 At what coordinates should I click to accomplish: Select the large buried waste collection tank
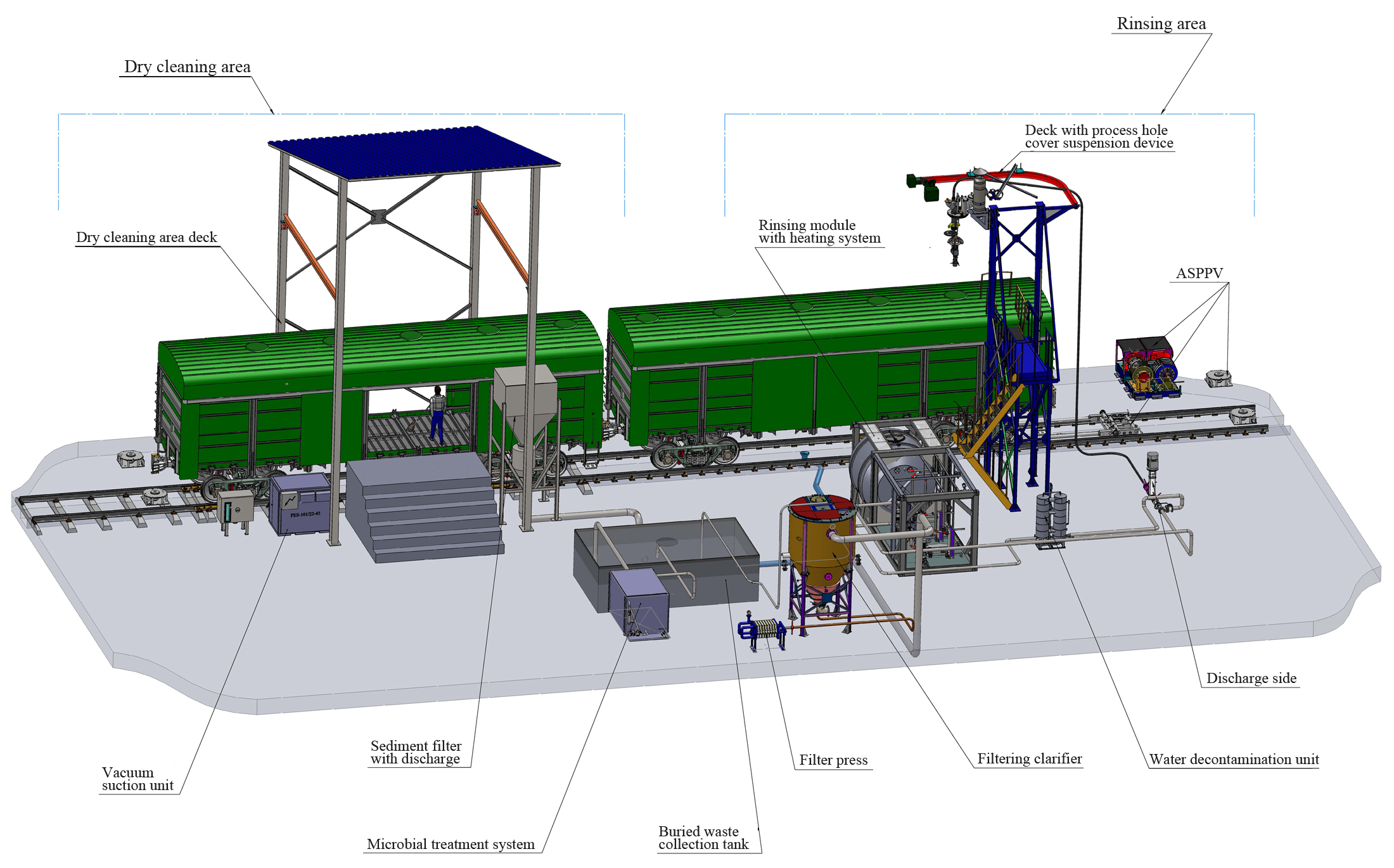[665, 564]
